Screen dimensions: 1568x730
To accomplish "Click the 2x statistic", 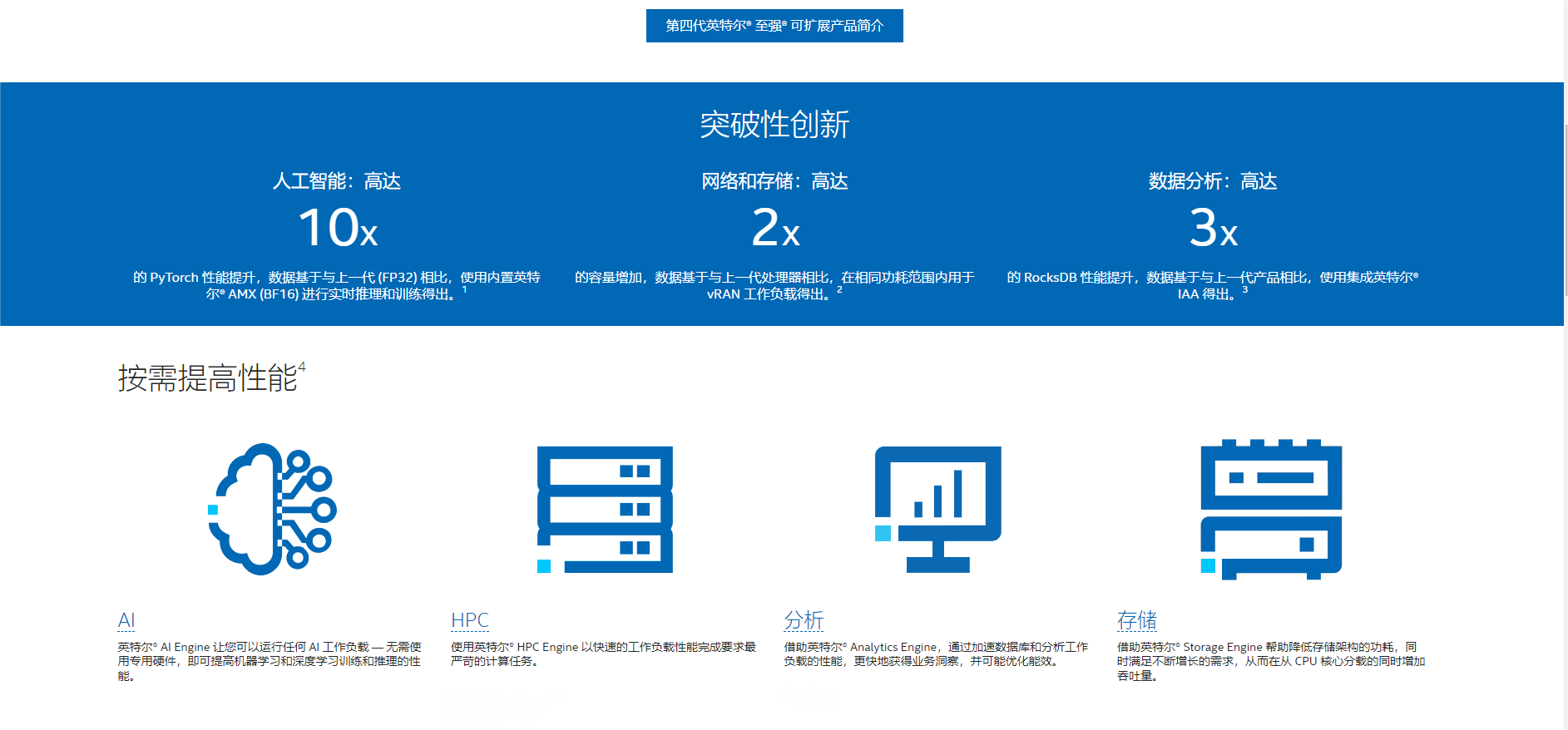I will pyautogui.click(x=775, y=228).
